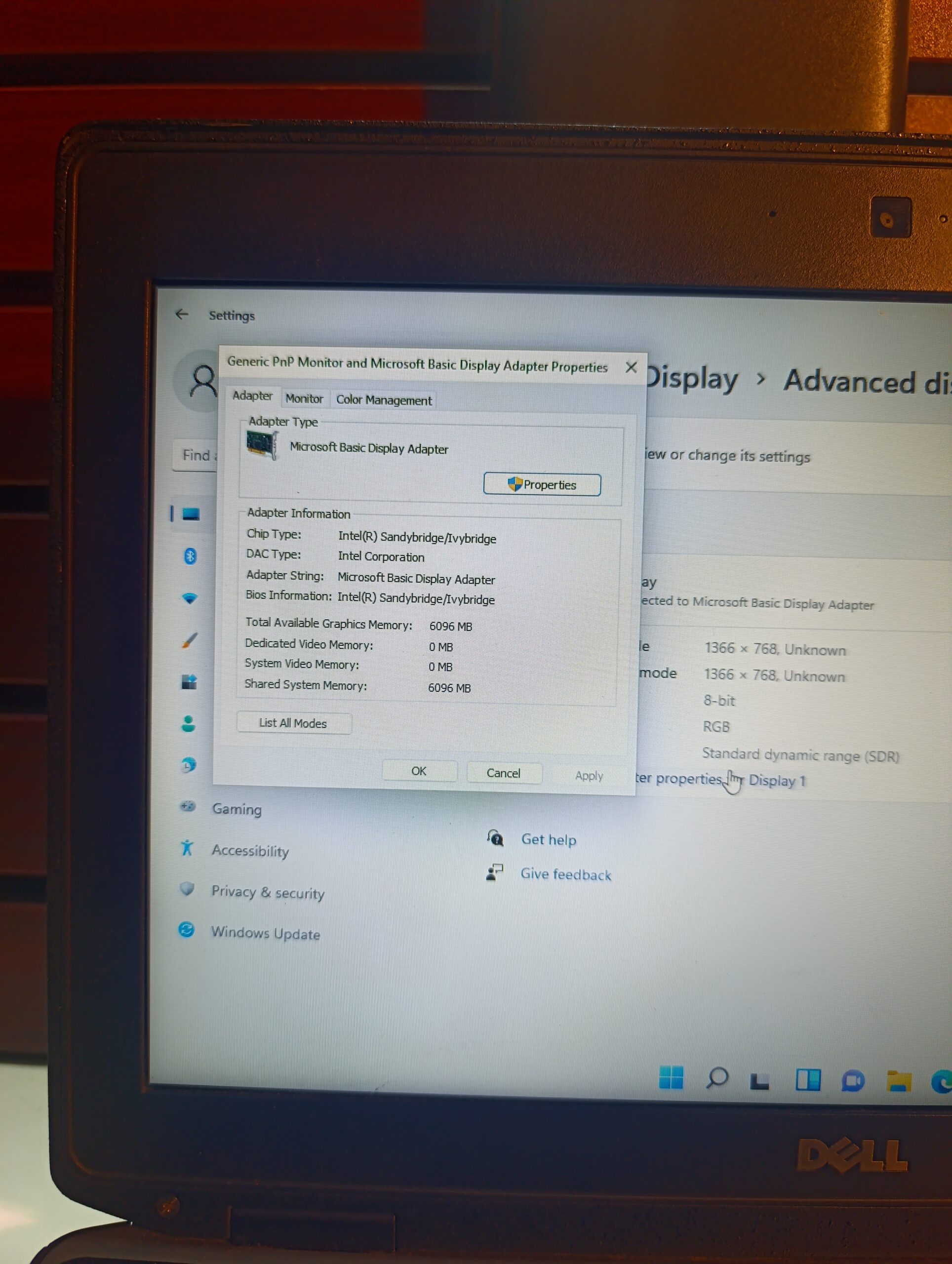Open the Widgets taskbar icon

pos(808,1080)
